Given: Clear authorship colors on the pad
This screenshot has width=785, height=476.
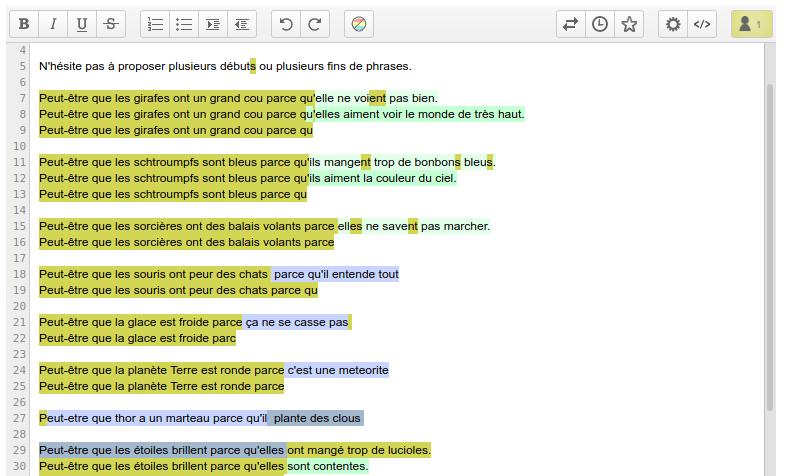Looking at the screenshot, I should [359, 24].
